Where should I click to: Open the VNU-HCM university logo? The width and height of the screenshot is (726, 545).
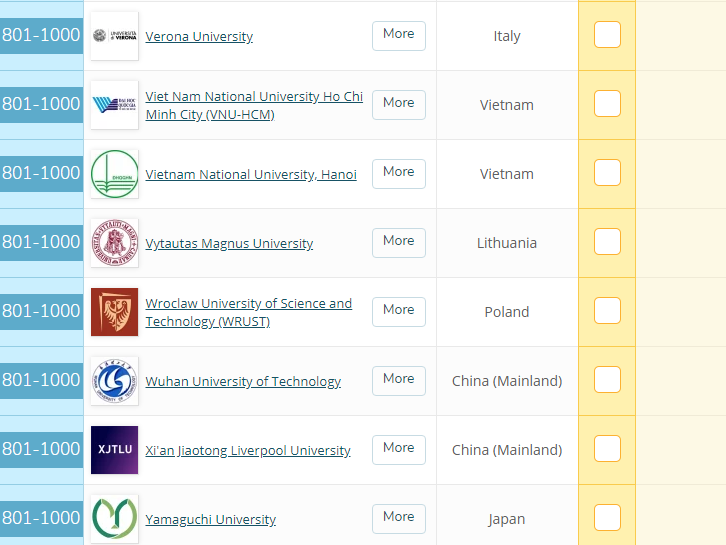point(114,105)
